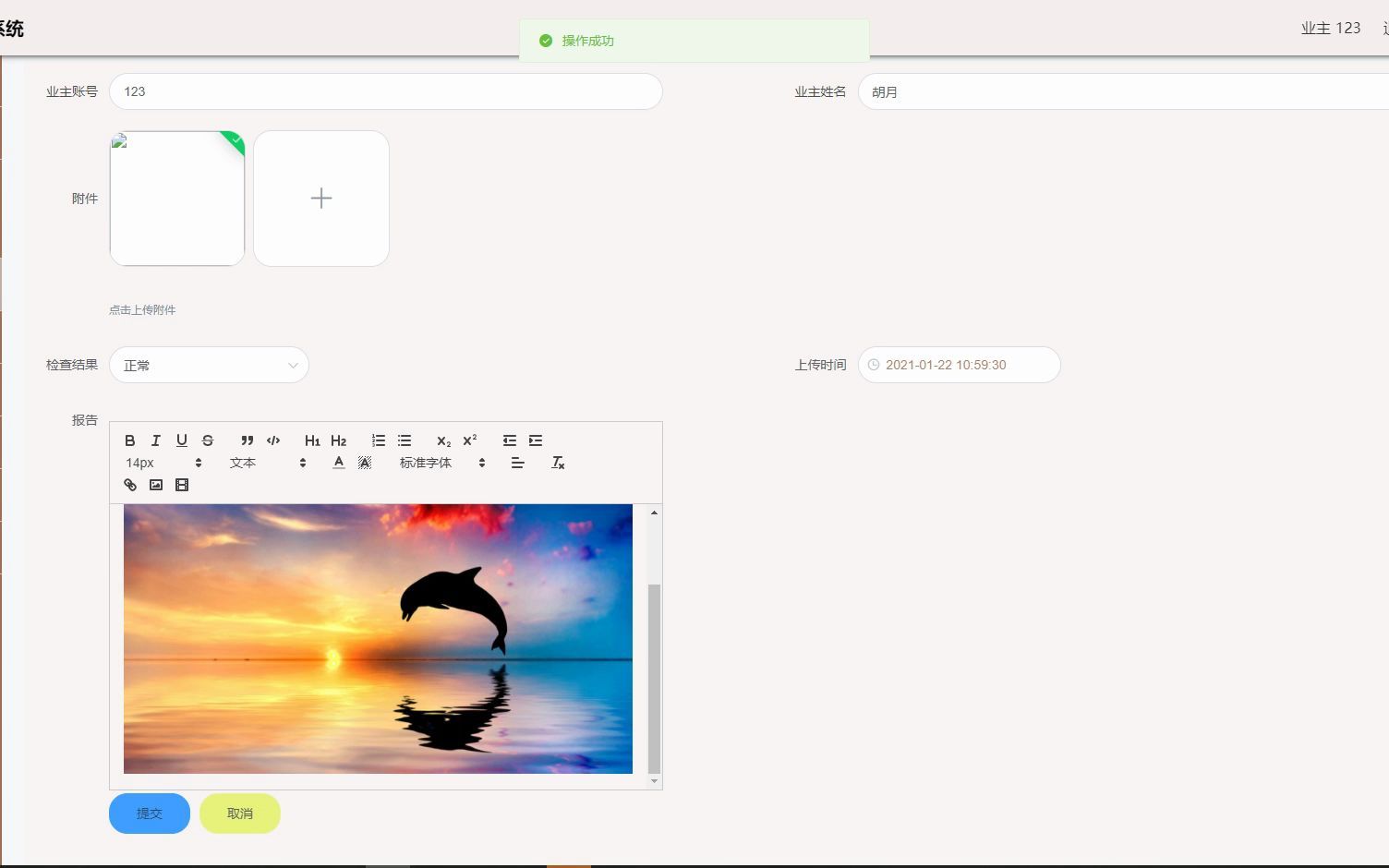Apply Heading 2 style
This screenshot has height=868, width=1389.
coord(339,440)
